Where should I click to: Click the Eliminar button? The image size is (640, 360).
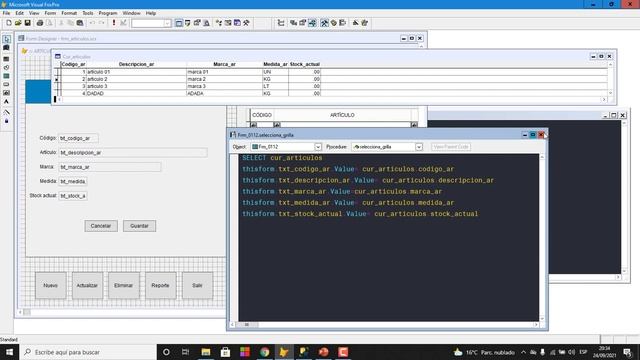(124, 286)
